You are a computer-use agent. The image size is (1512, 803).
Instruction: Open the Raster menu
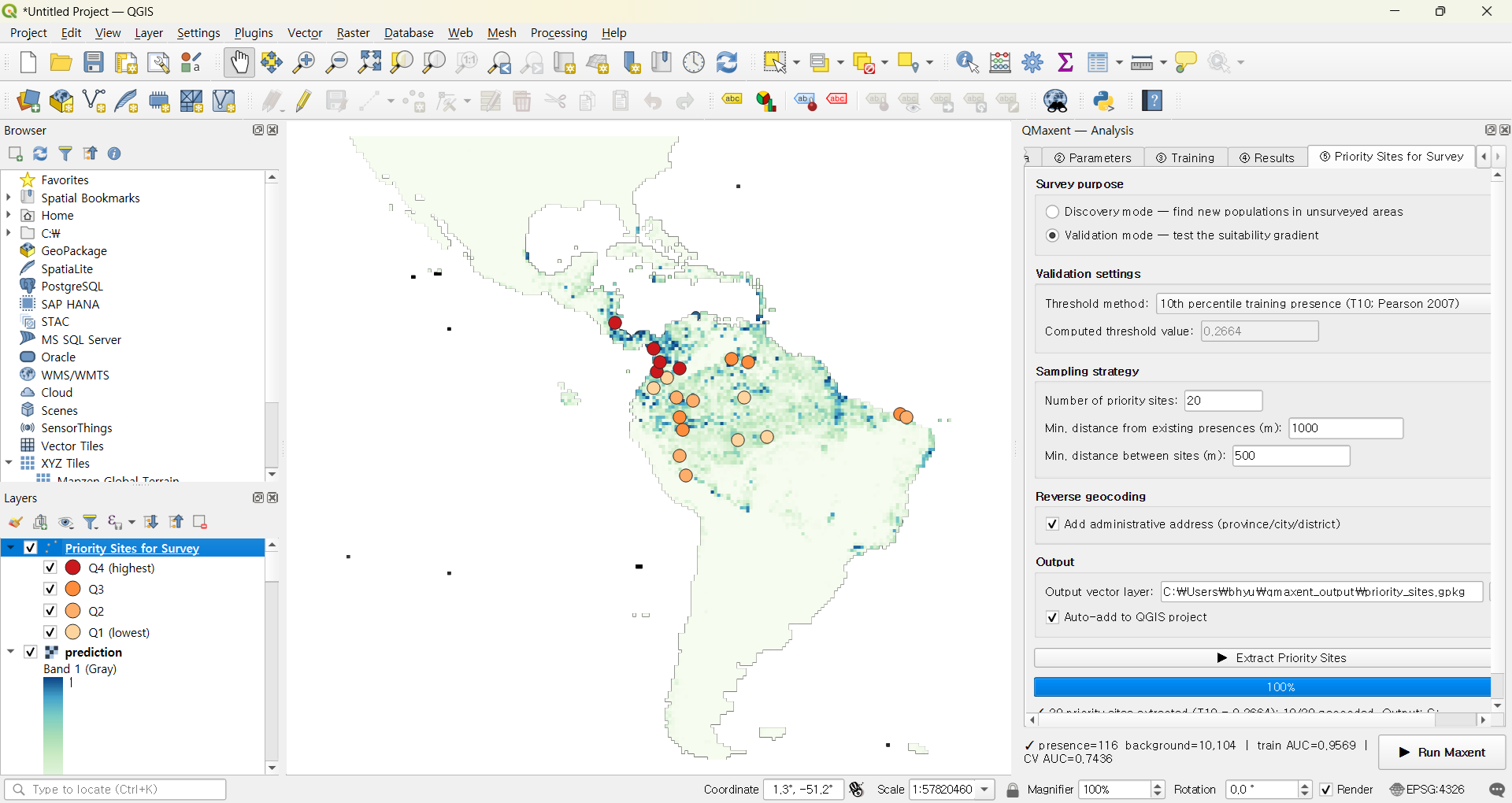pos(353,33)
